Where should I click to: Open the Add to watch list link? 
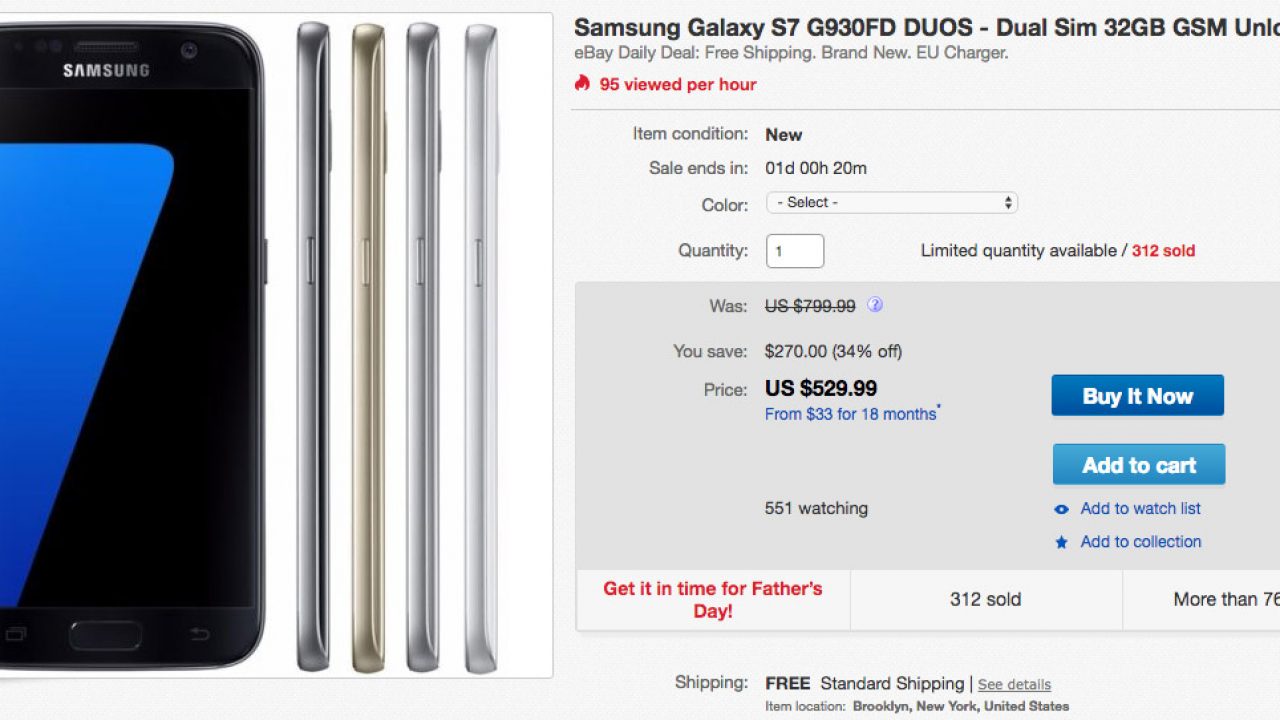[x=1140, y=508]
